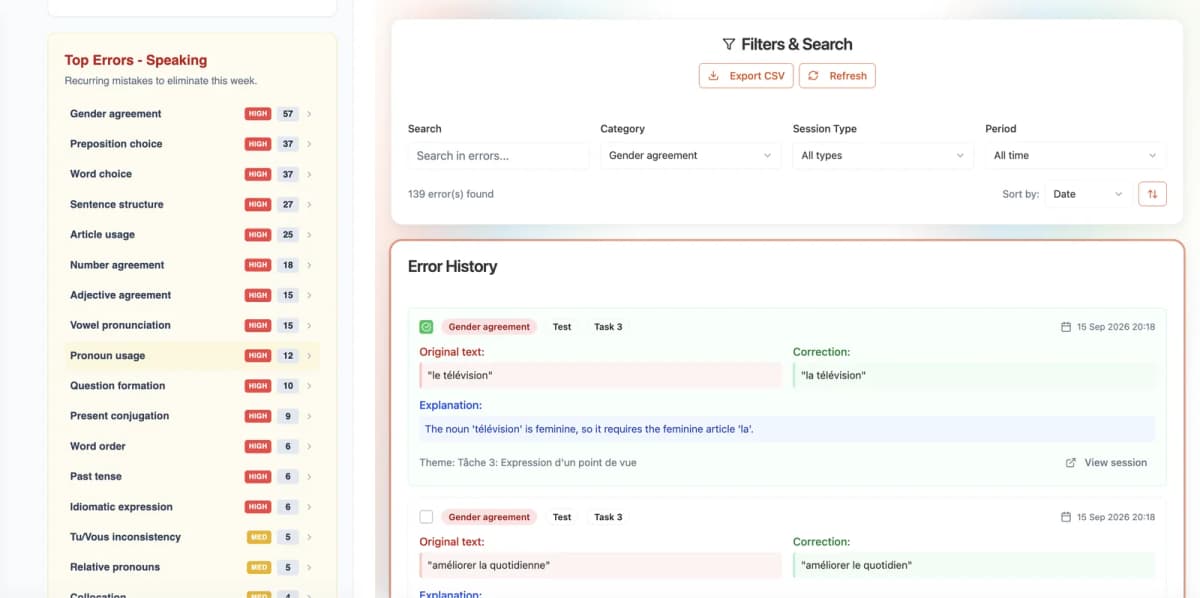Expand chevron beside Gender agreement count 57
This screenshot has height=598, width=1200.
click(x=309, y=114)
